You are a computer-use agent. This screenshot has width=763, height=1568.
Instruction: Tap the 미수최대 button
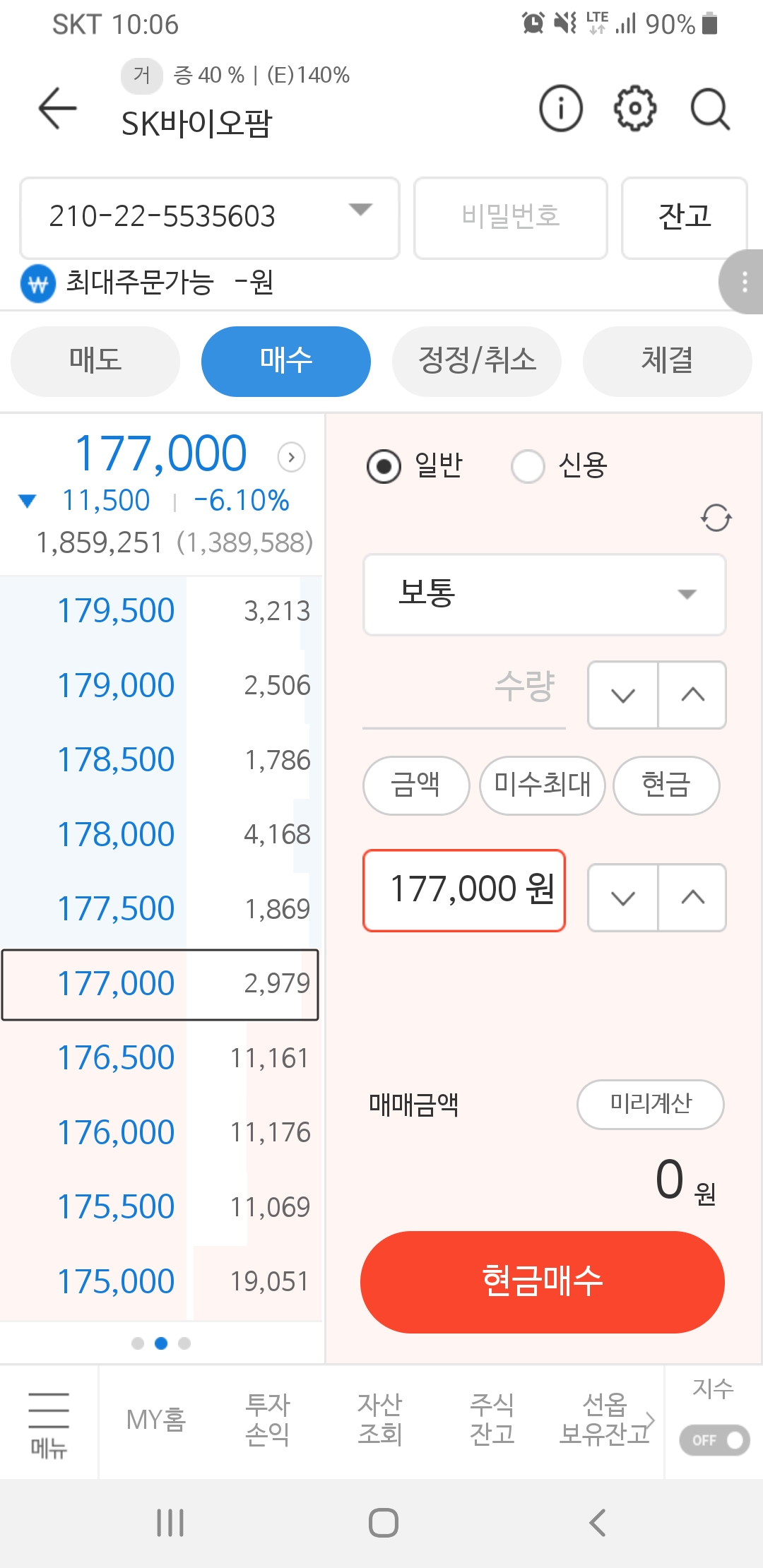[x=543, y=785]
